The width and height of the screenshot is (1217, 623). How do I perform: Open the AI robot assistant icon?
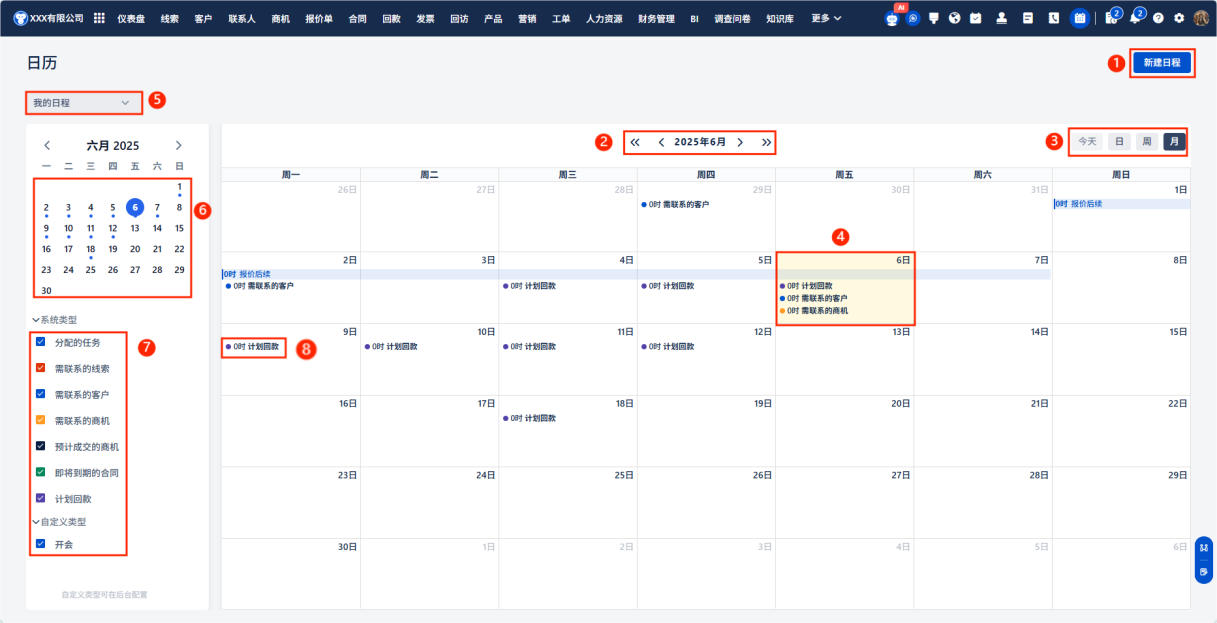pos(892,18)
